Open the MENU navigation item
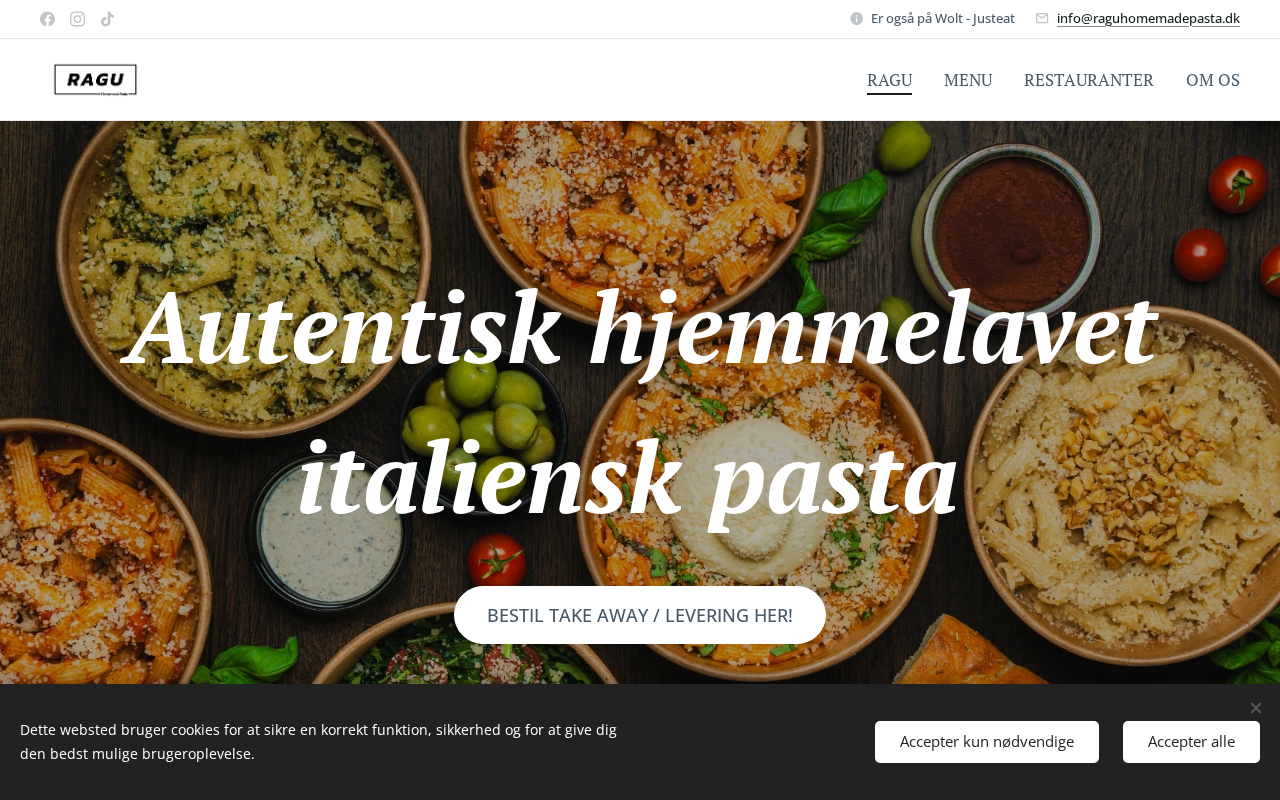 tap(968, 80)
